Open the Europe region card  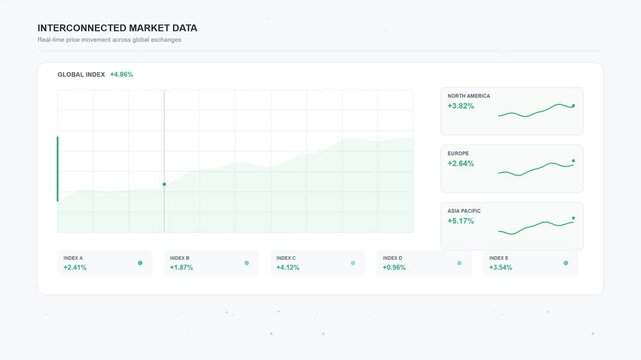coord(512,168)
